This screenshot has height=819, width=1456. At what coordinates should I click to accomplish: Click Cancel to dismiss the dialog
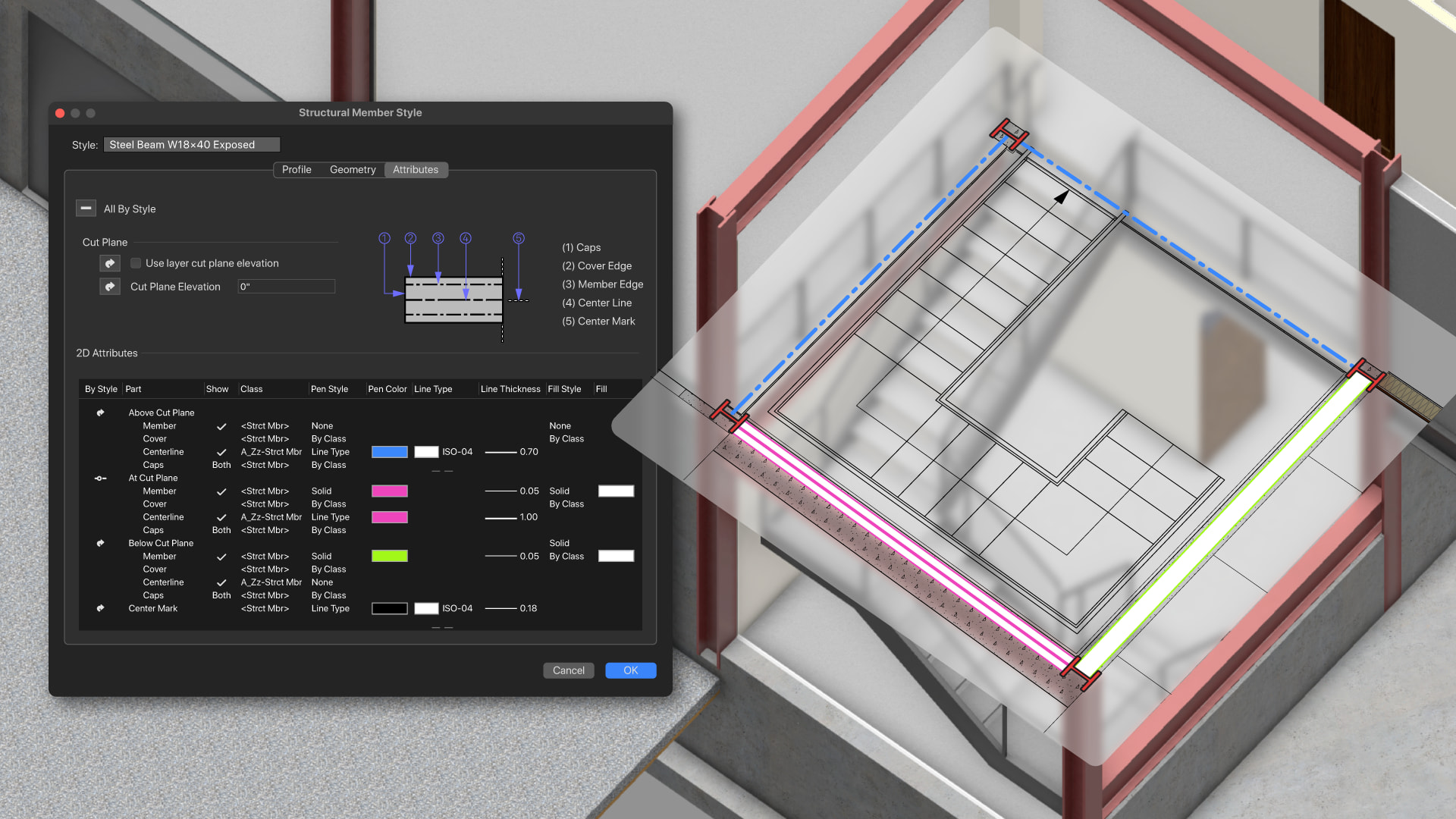tap(567, 670)
